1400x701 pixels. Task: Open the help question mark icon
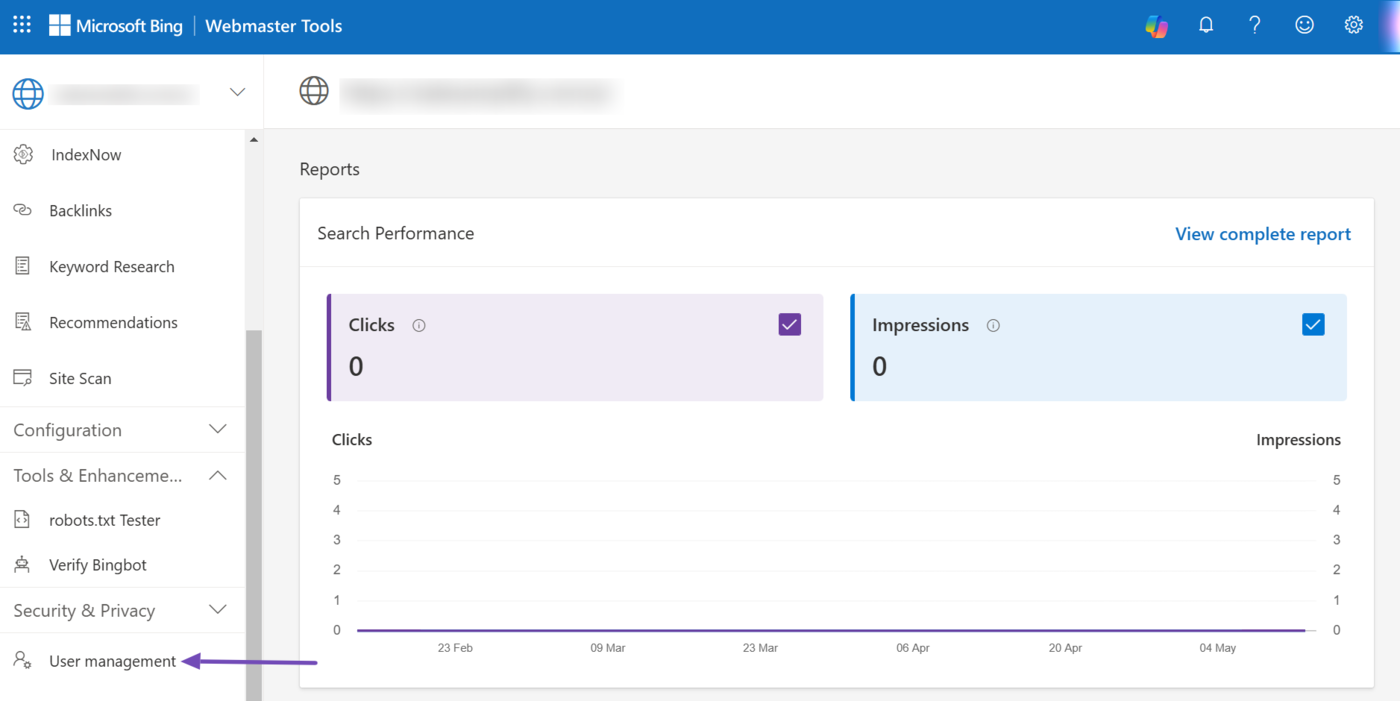(x=1255, y=26)
